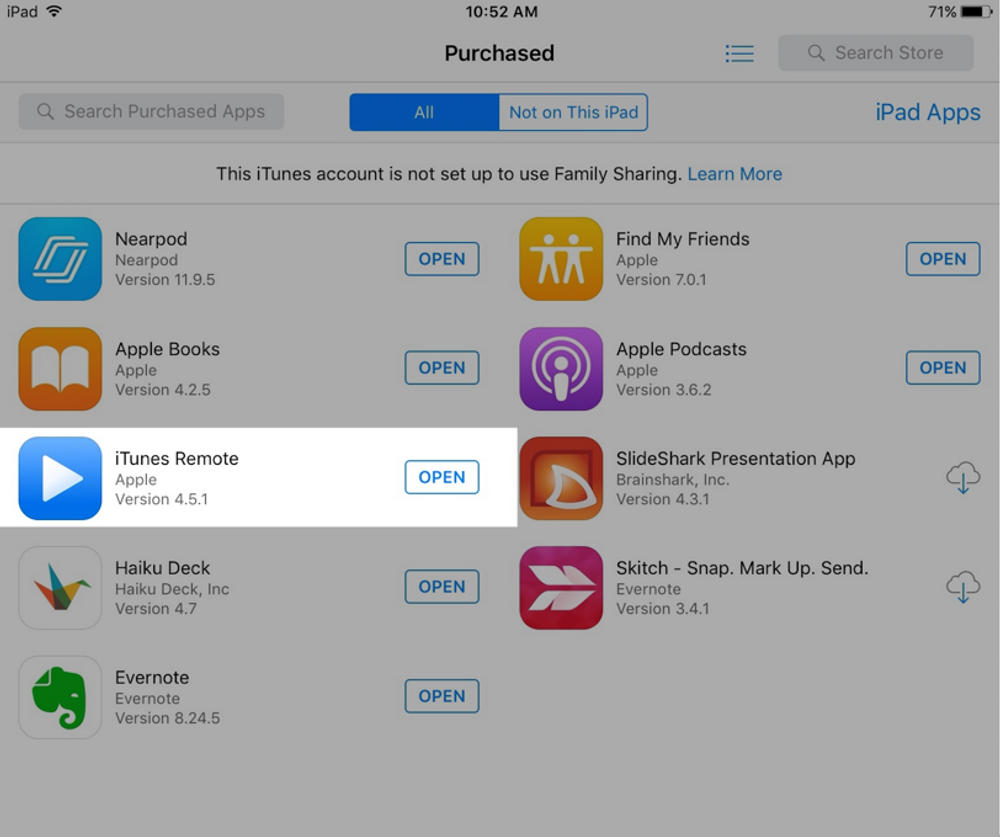Image resolution: width=1000 pixels, height=837 pixels.
Task: Tap the Find My Friends app icon
Action: [x=561, y=259]
